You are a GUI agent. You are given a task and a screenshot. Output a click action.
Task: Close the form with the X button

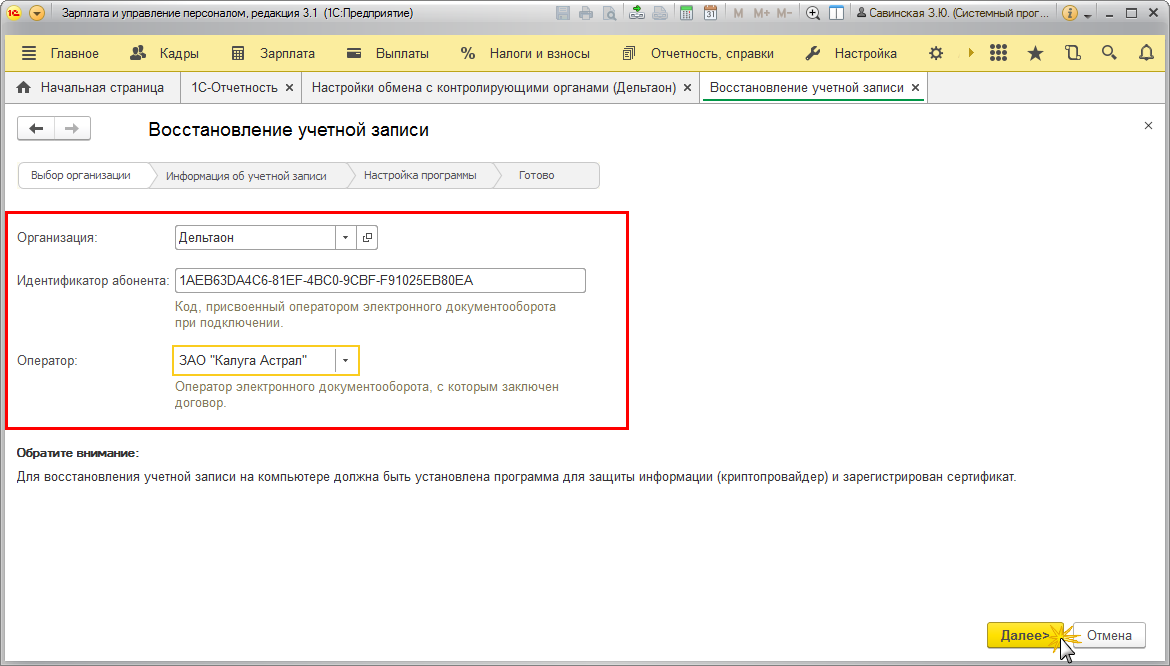point(1148,126)
